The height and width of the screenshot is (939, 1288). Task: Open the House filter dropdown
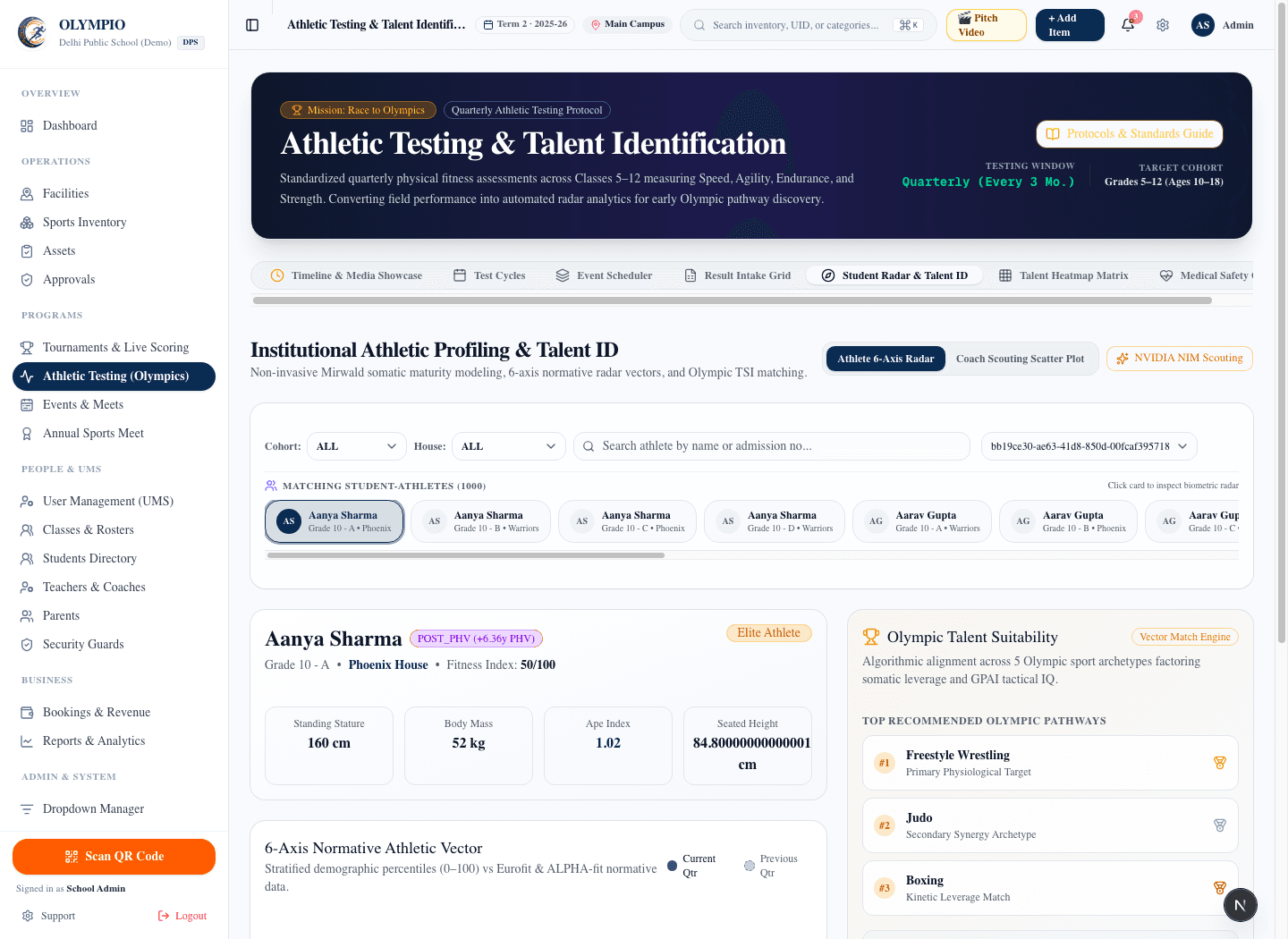click(509, 446)
